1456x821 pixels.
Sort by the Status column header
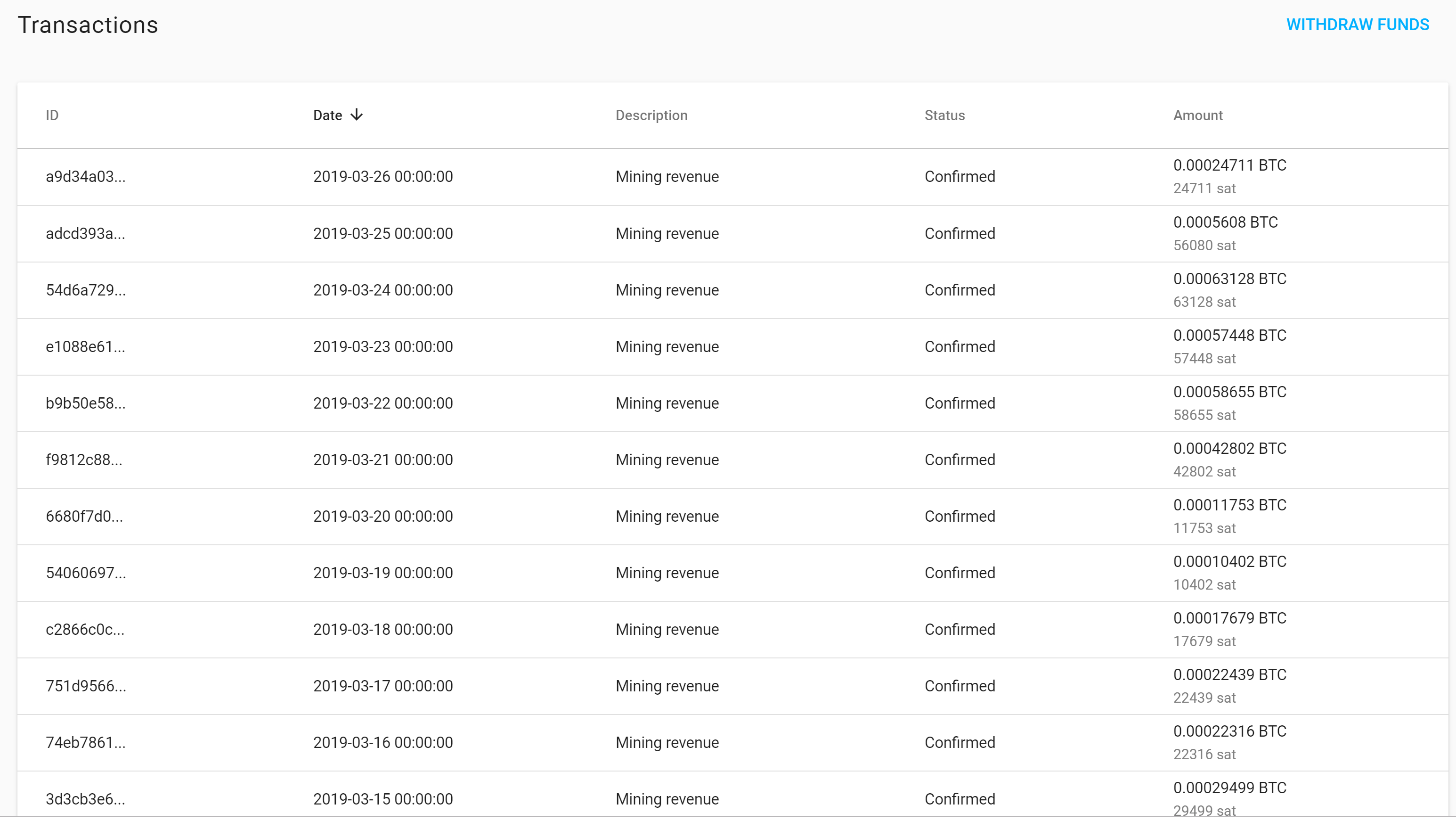[x=944, y=115]
